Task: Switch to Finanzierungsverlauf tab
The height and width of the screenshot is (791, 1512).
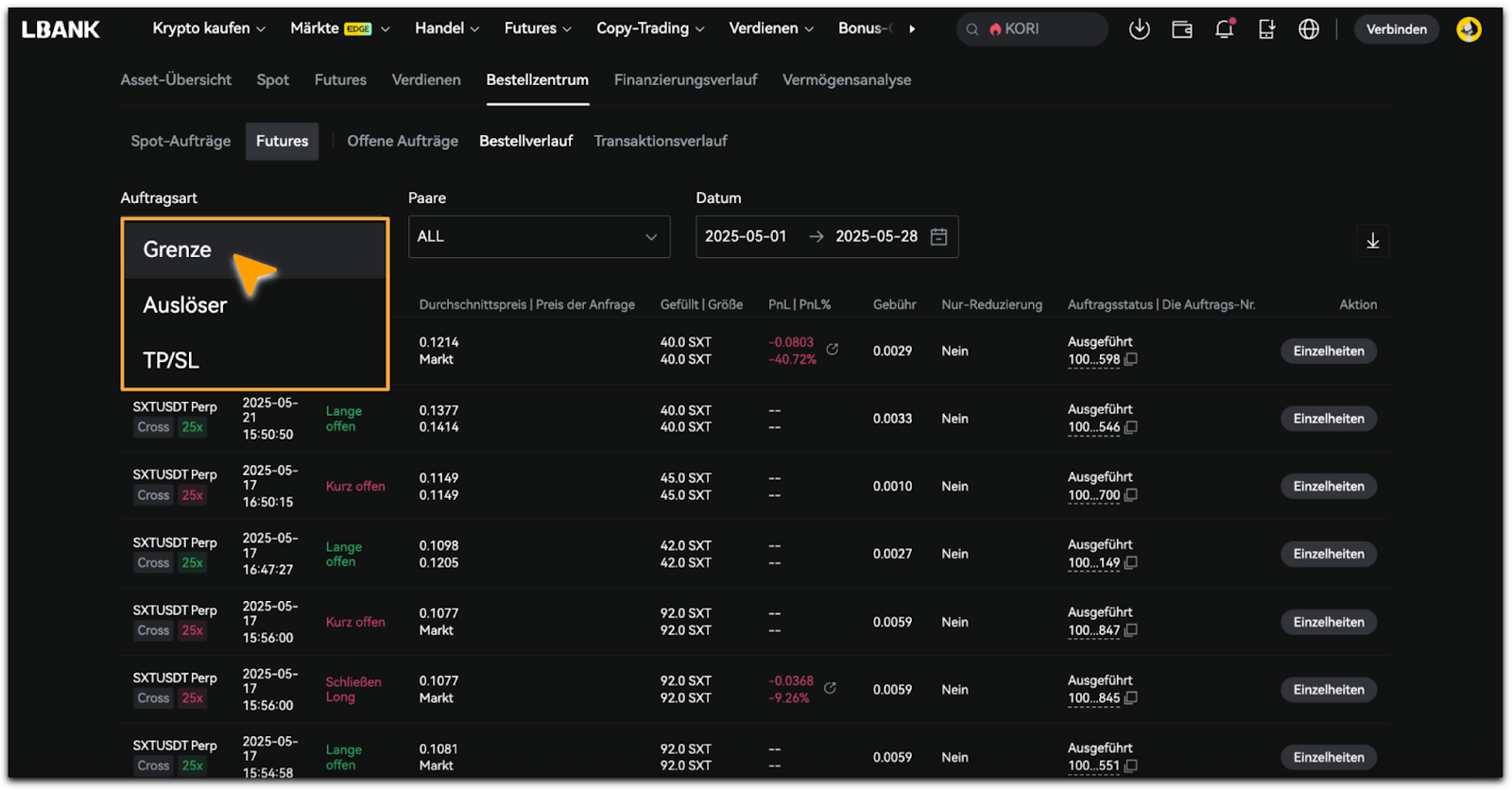Action: click(685, 80)
